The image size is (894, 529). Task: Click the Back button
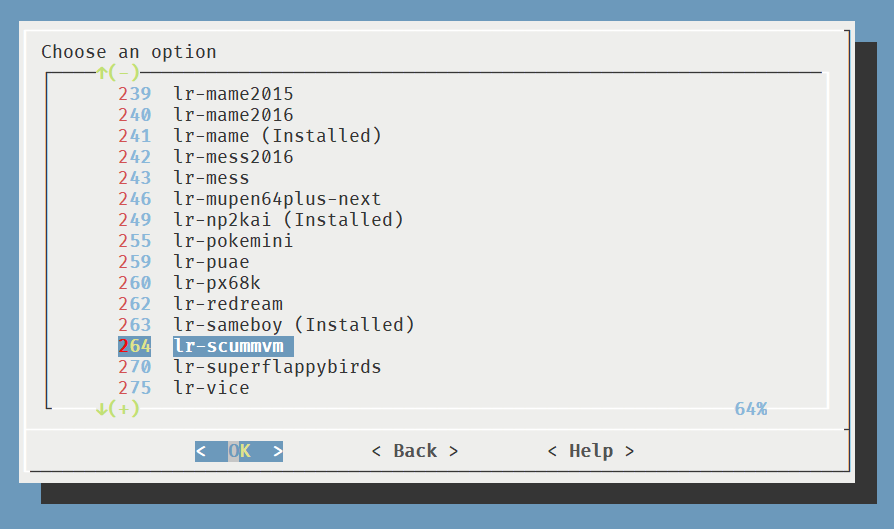(x=415, y=451)
